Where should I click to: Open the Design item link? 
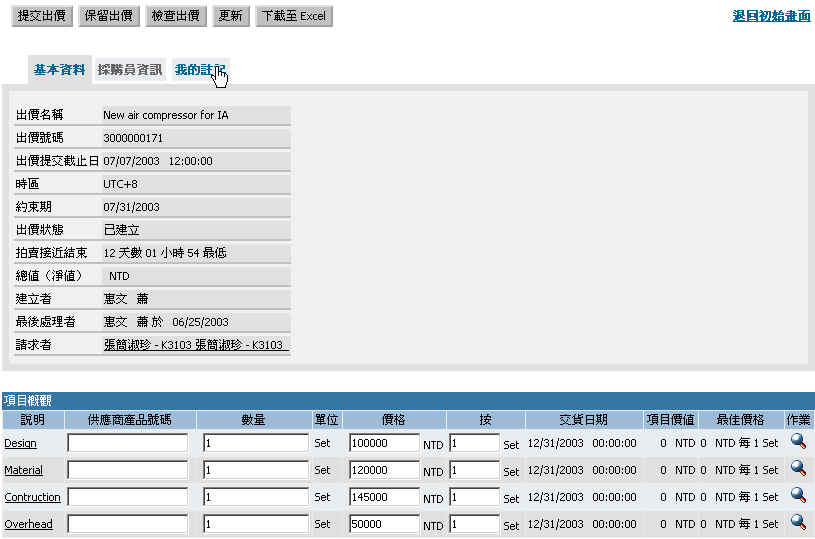[x=20, y=443]
